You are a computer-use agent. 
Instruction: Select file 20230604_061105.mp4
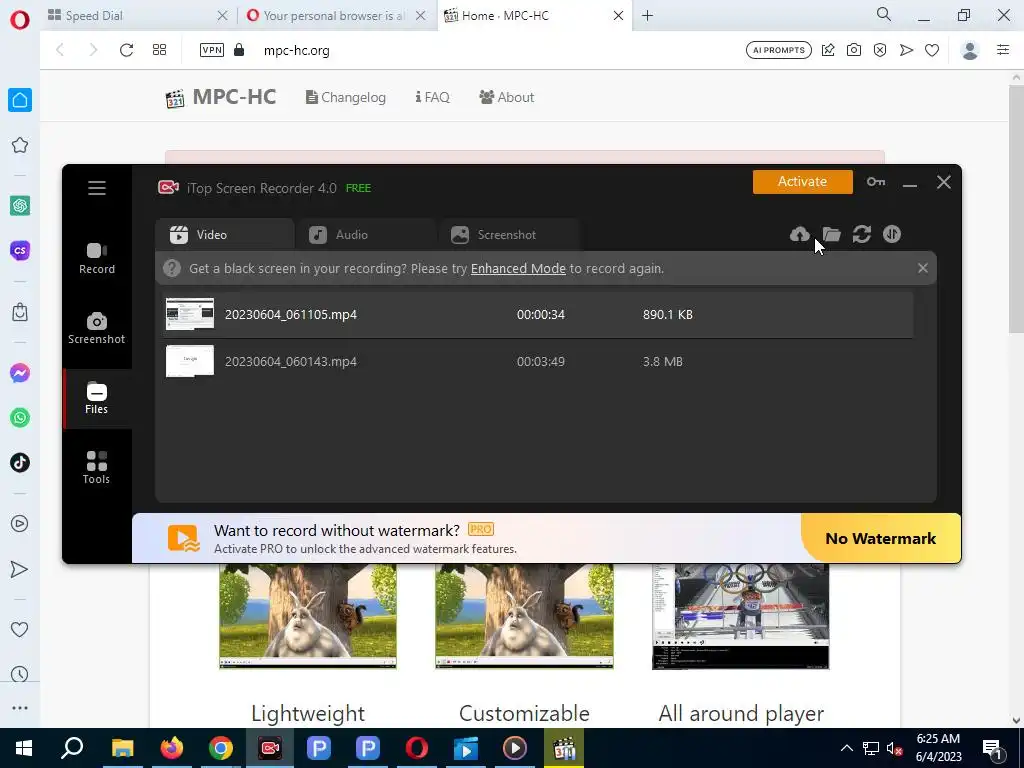click(536, 314)
